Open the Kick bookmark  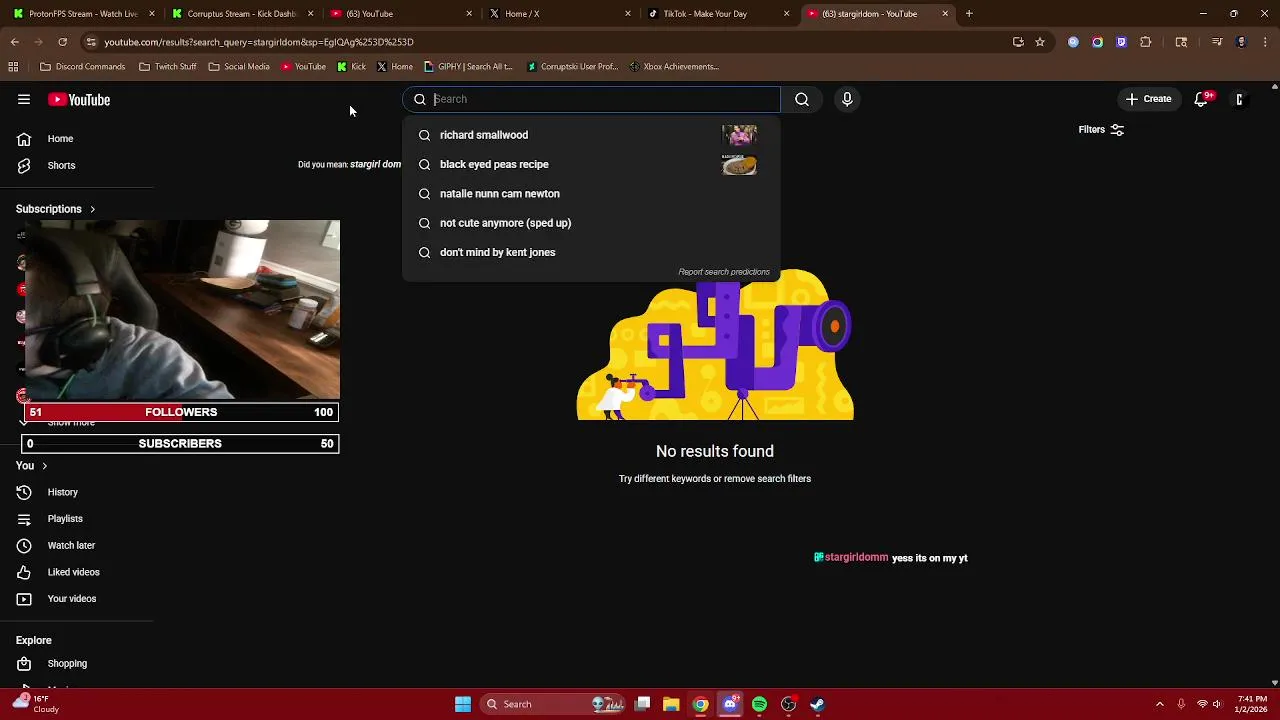tap(351, 67)
